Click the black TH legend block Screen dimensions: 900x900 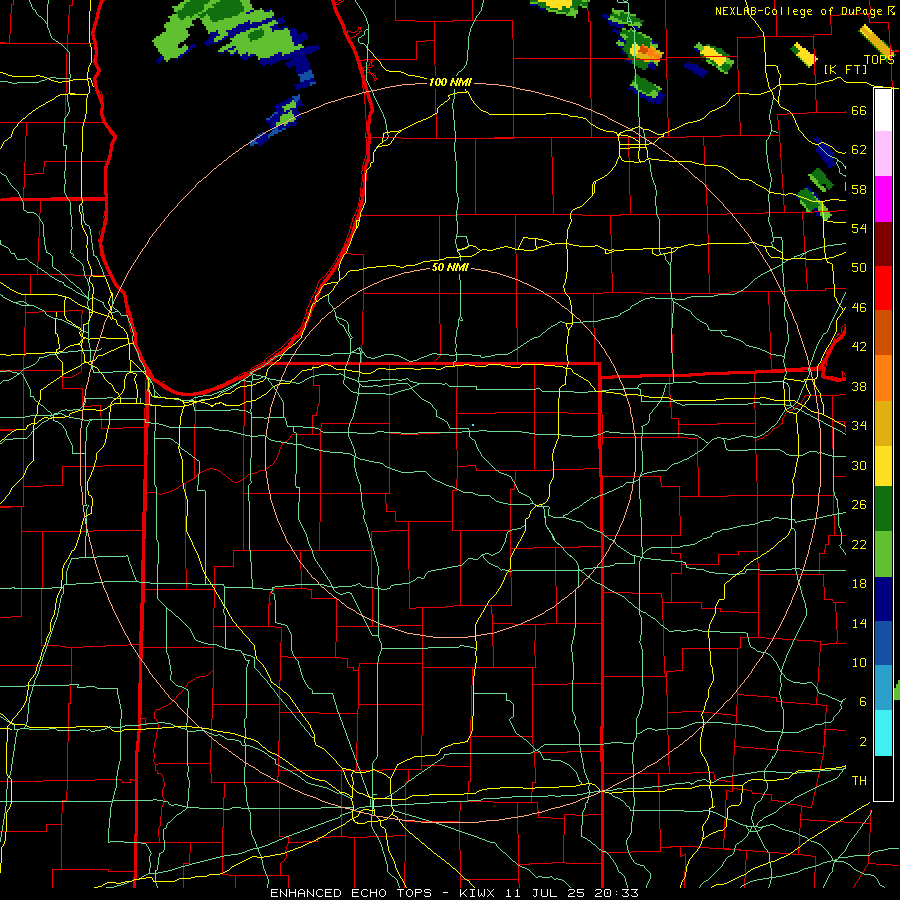pos(883,778)
